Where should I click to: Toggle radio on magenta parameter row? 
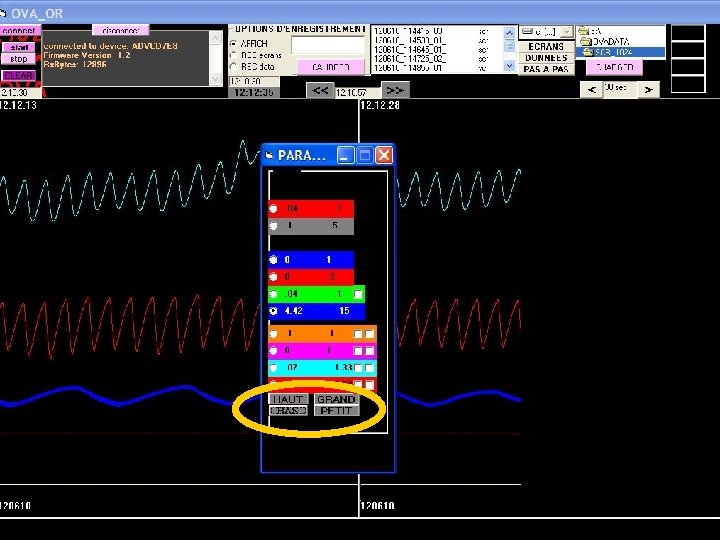(x=274, y=351)
